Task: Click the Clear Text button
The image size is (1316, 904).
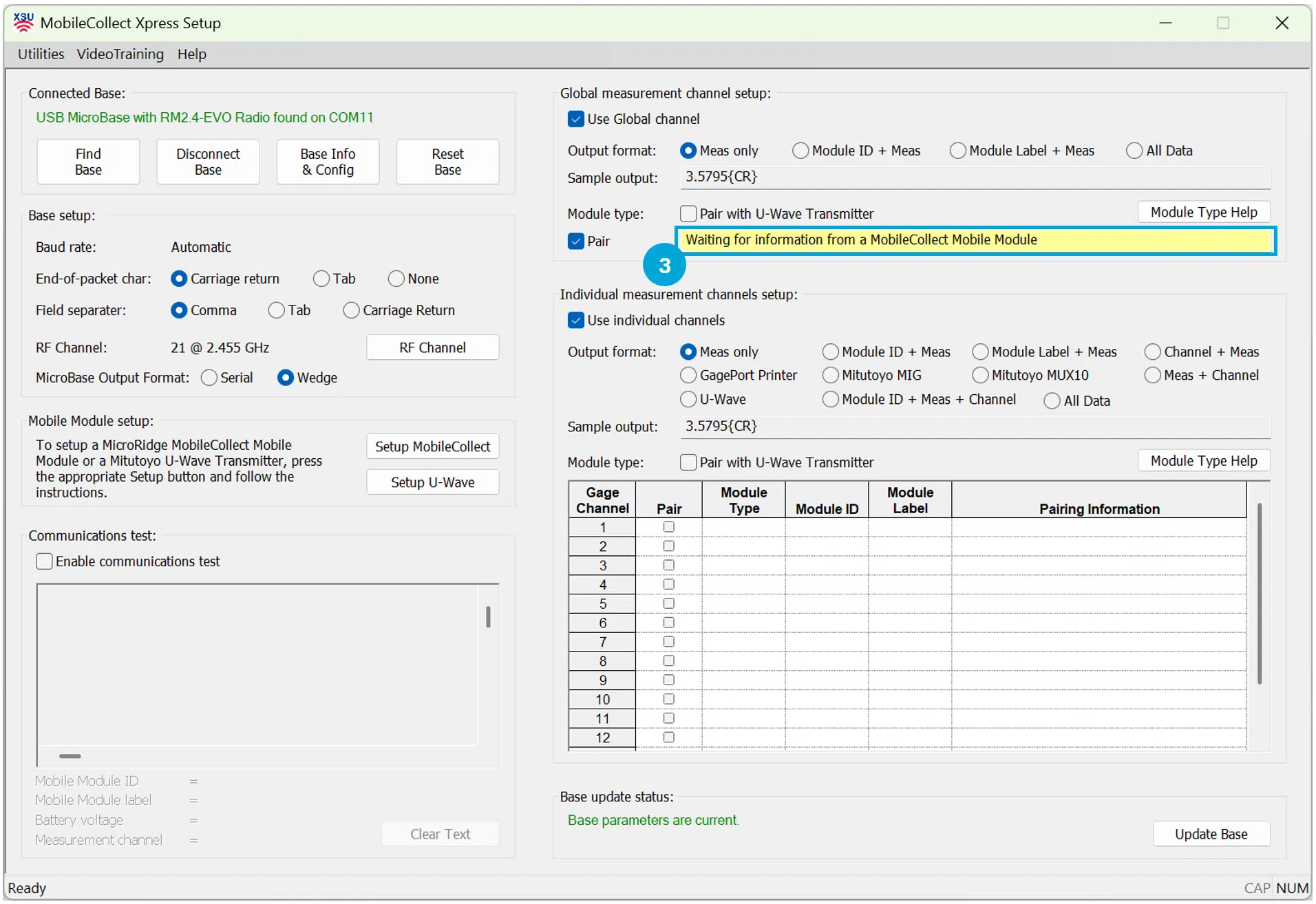Action: [x=440, y=835]
